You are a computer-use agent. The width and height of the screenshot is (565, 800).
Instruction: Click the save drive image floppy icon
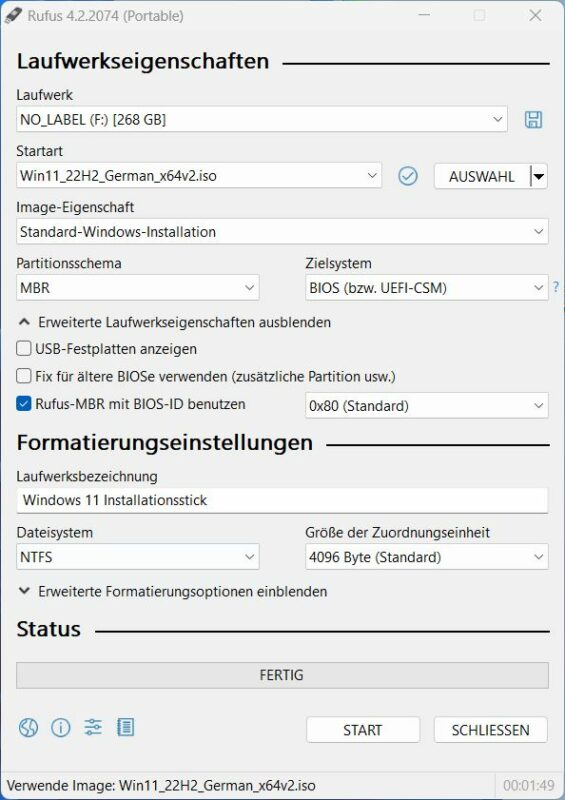(x=533, y=119)
